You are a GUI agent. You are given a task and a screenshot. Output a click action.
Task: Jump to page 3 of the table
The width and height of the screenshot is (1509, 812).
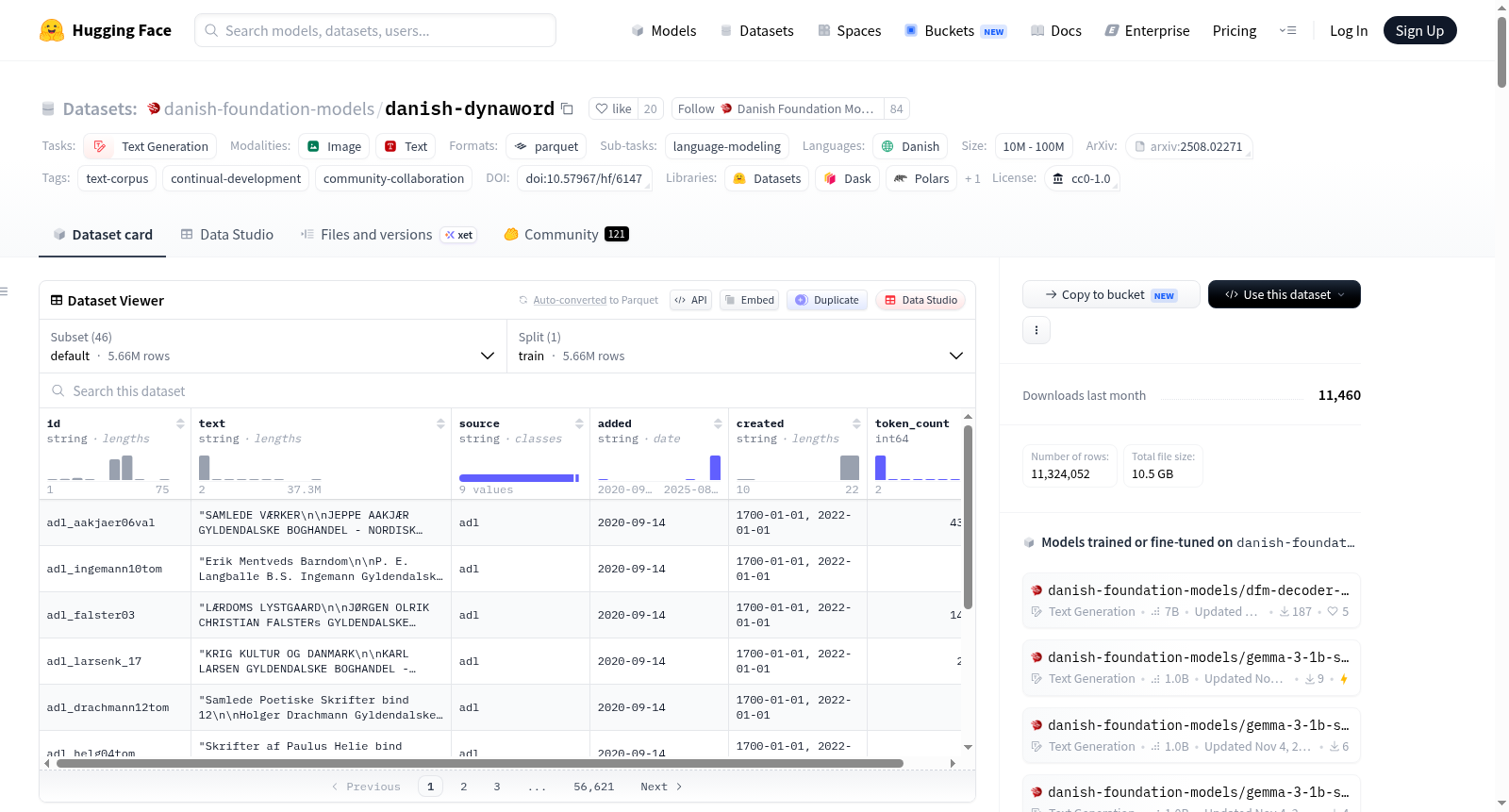point(497,787)
